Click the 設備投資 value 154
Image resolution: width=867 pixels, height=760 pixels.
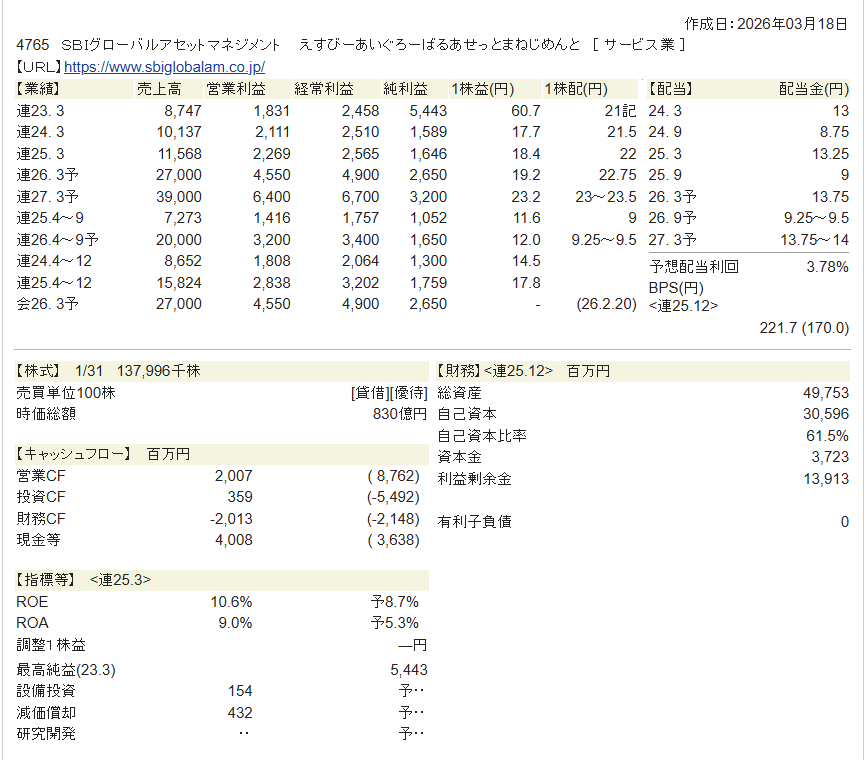click(x=240, y=691)
